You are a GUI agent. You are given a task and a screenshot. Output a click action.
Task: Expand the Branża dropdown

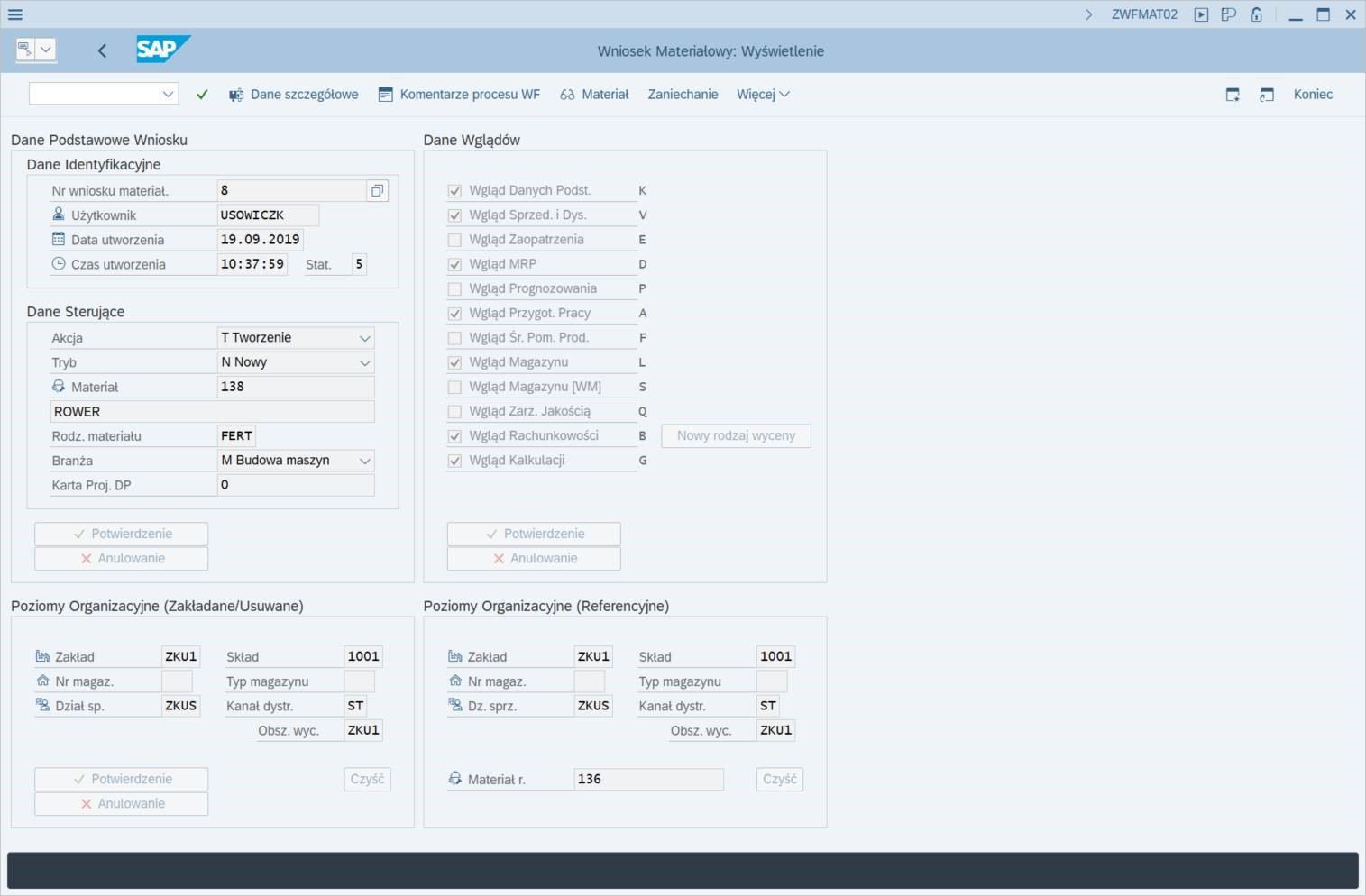[x=365, y=461]
